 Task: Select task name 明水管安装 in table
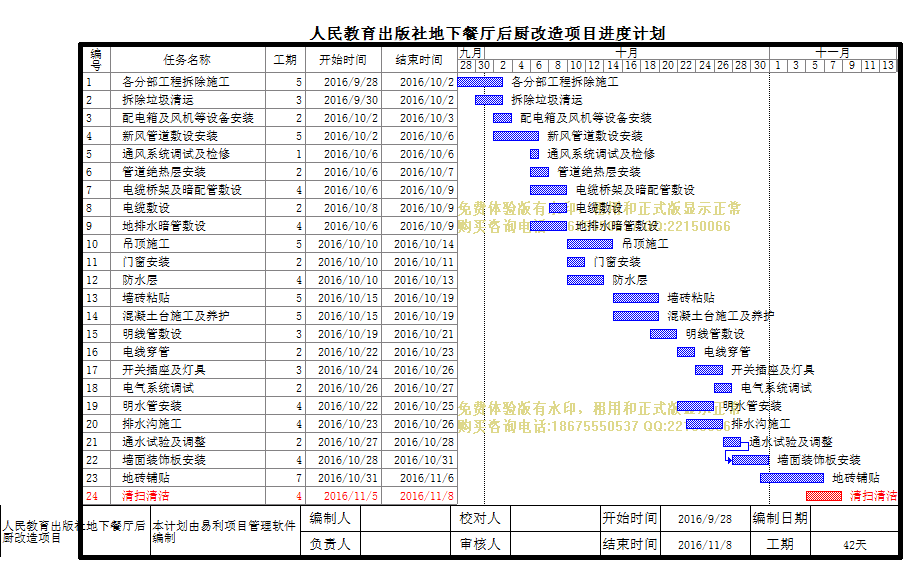(x=152, y=406)
